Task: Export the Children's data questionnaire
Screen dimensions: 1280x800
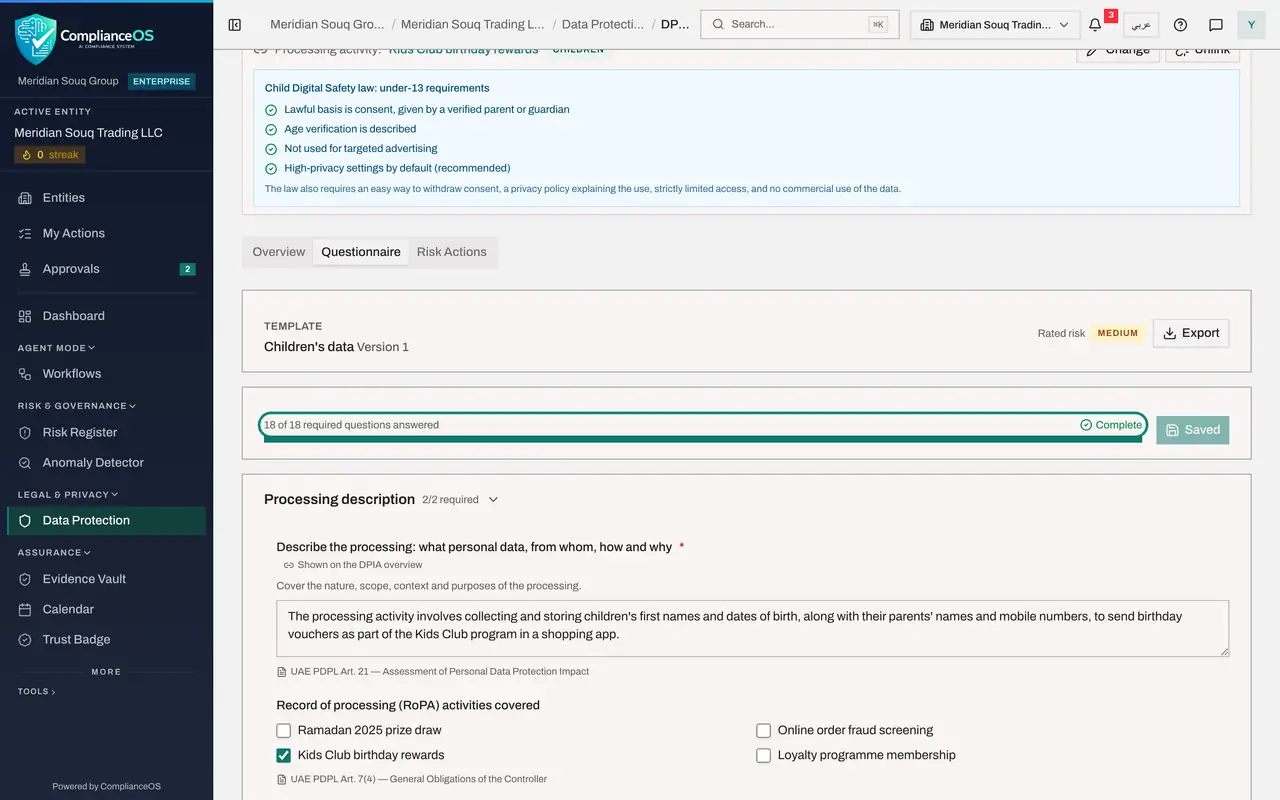Action: (1191, 333)
